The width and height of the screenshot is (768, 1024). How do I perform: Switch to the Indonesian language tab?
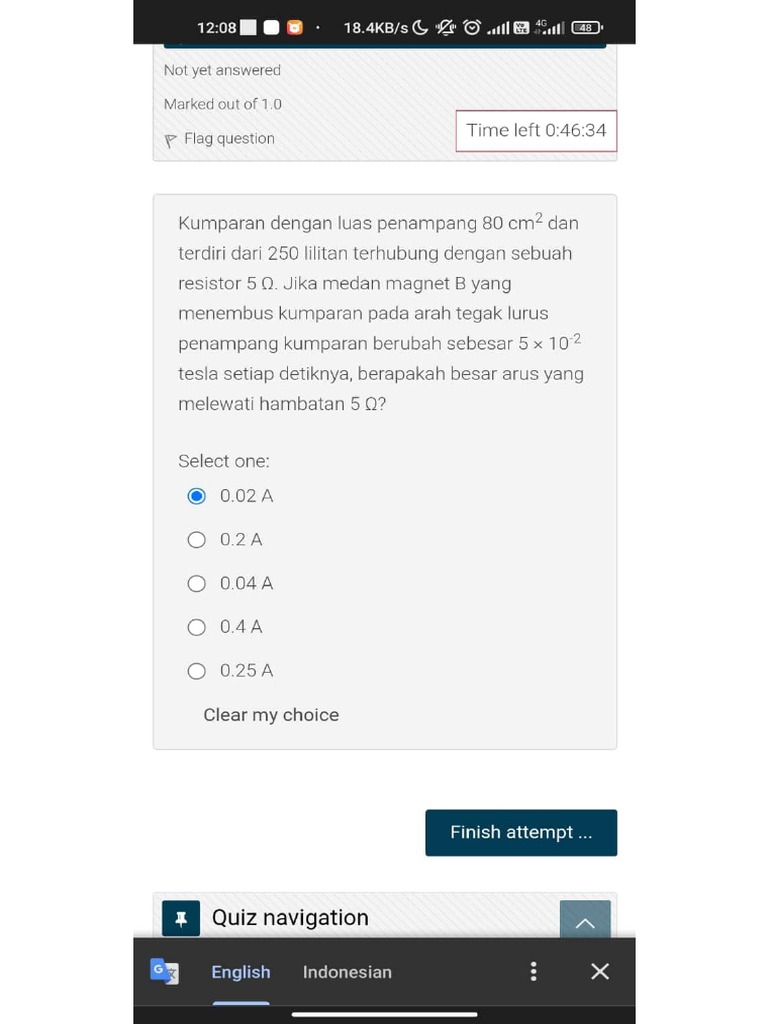pyautogui.click(x=347, y=972)
